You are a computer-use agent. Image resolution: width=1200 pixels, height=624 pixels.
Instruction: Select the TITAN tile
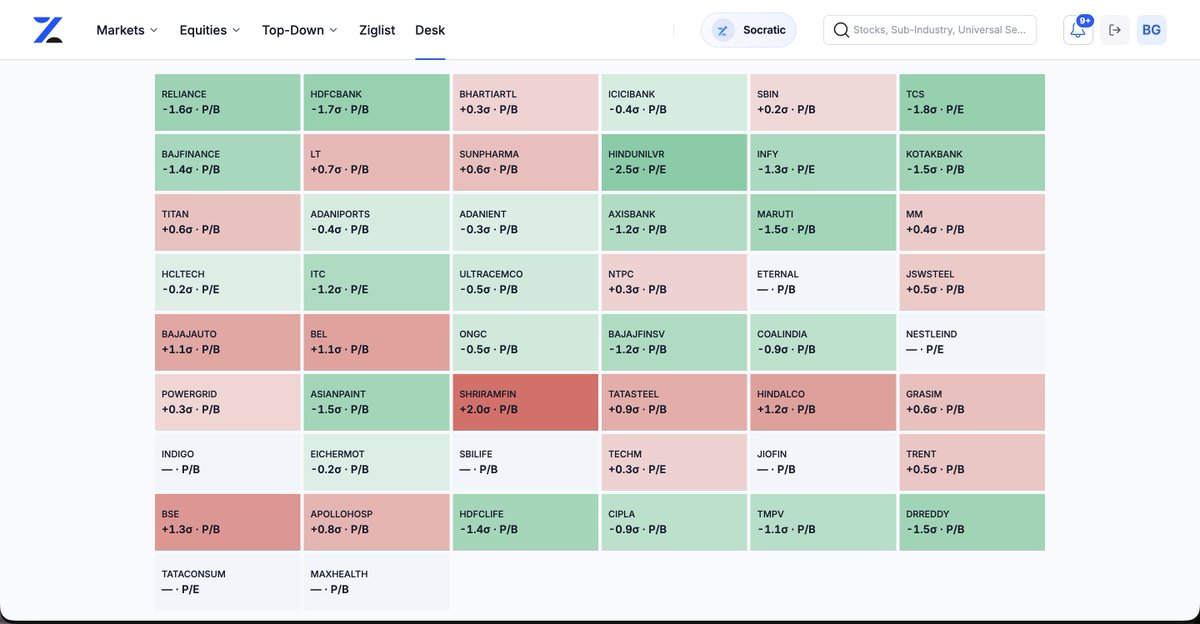[x=227, y=222]
